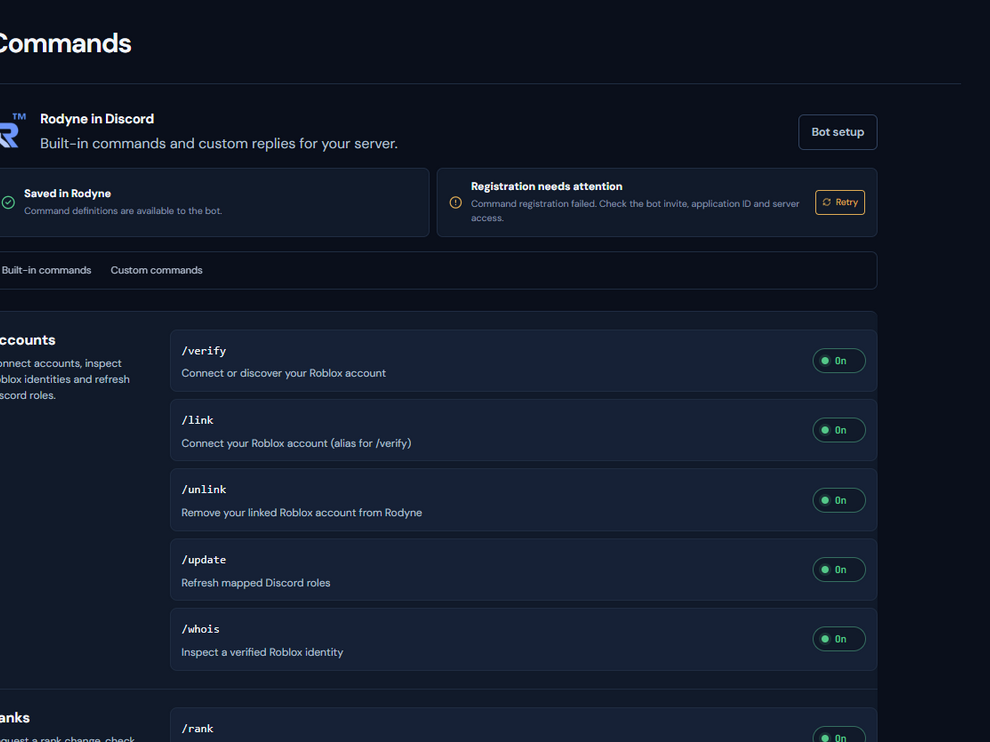The height and width of the screenshot is (742, 990).
Task: Select the /verify command name
Action: pos(203,350)
